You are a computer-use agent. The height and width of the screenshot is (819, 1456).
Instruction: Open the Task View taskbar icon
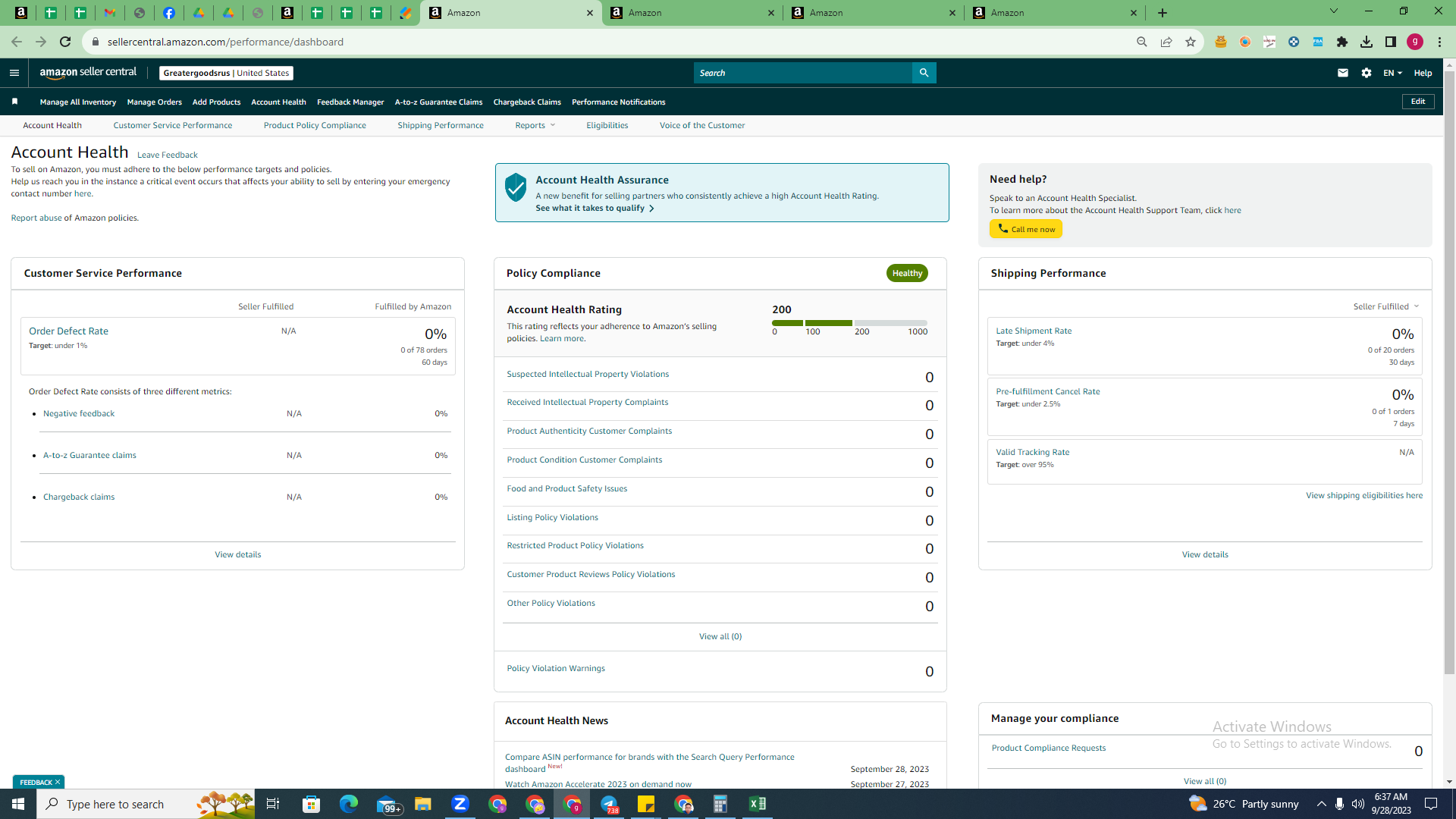(x=273, y=804)
